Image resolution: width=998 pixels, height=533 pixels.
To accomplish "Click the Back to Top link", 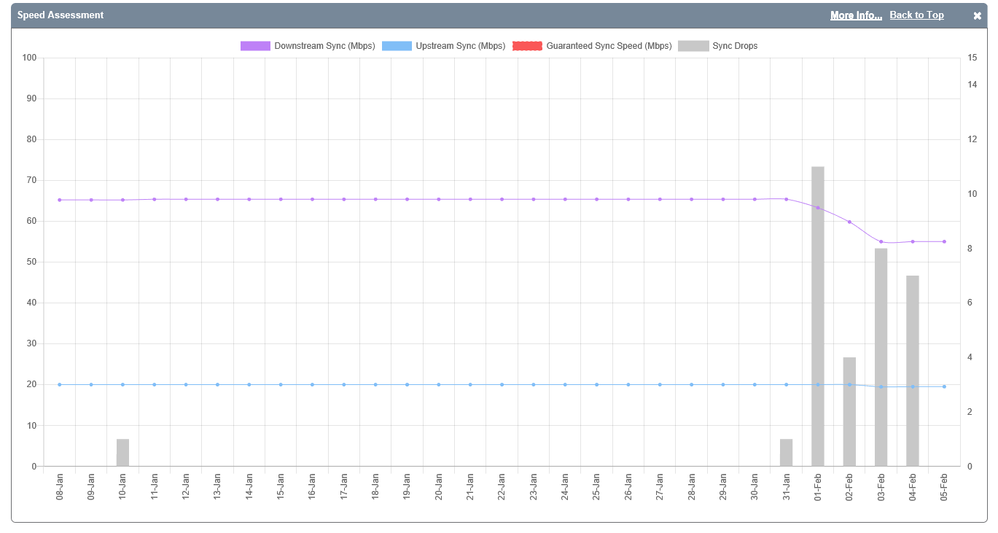I will click(x=916, y=16).
